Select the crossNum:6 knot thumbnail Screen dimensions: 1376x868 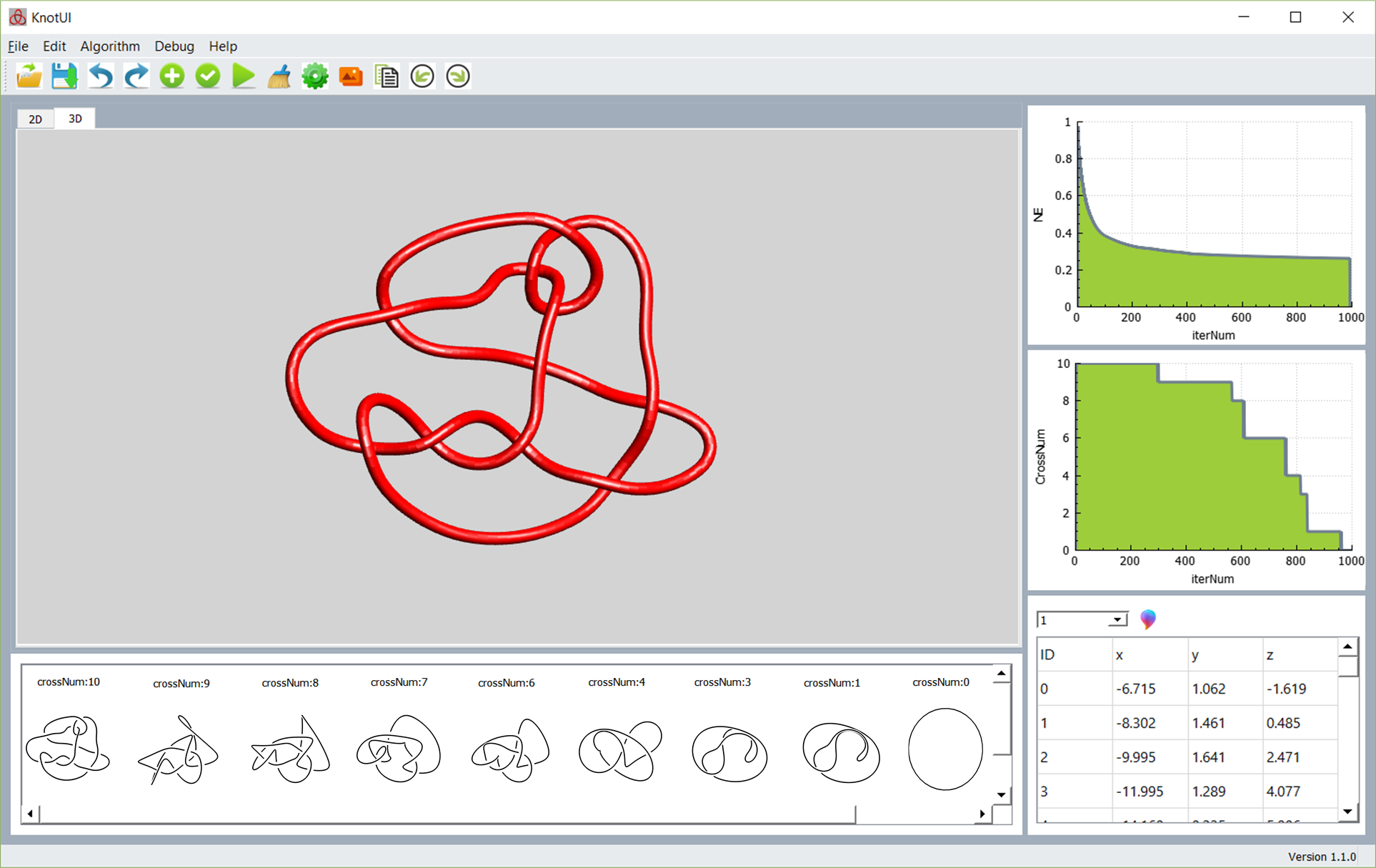[x=510, y=750]
